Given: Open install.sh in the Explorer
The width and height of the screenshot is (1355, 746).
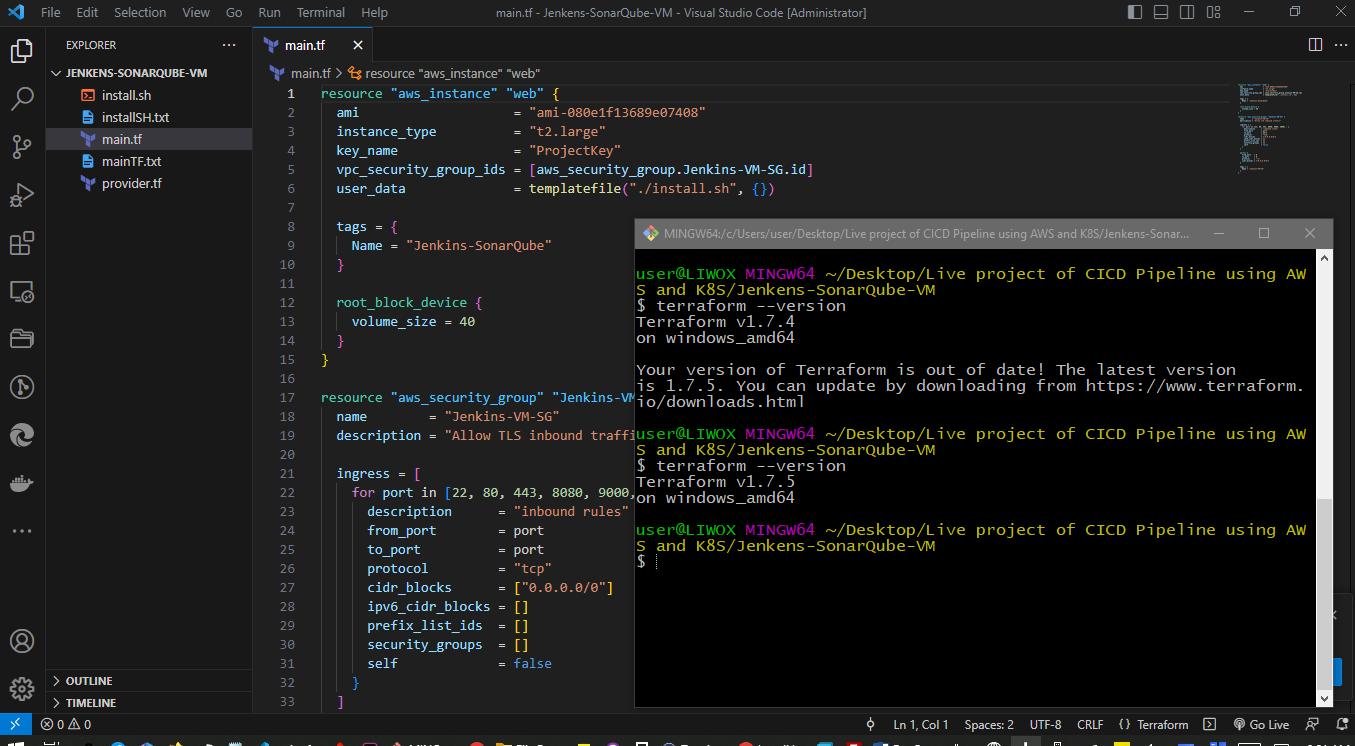Looking at the screenshot, I should tap(126, 96).
